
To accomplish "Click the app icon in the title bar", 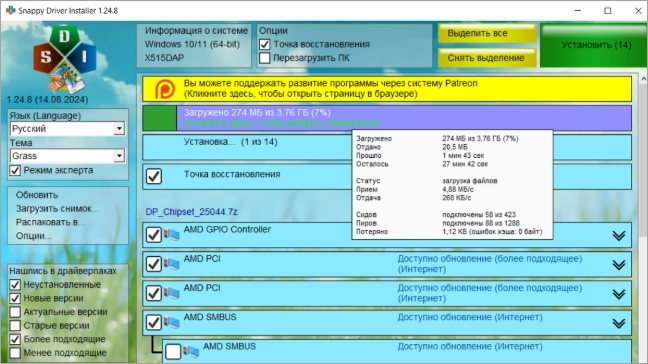I will tap(11, 10).
